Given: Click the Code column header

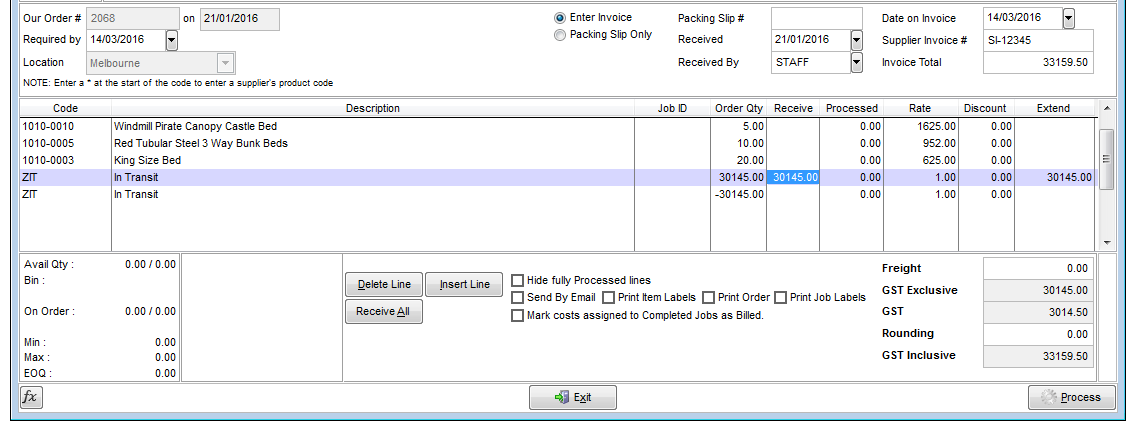Looking at the screenshot, I should click(65, 109).
